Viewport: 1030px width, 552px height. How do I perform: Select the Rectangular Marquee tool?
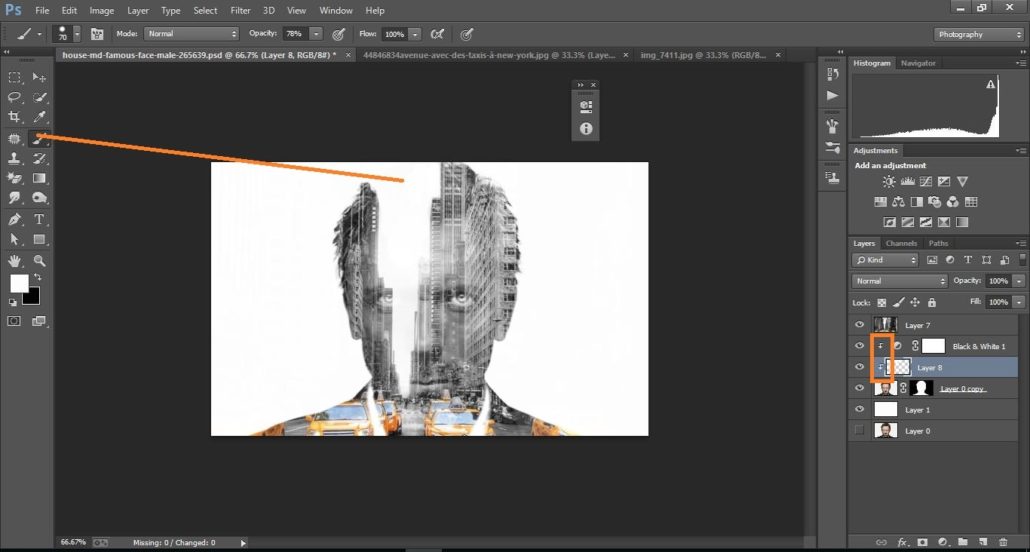[x=14, y=78]
